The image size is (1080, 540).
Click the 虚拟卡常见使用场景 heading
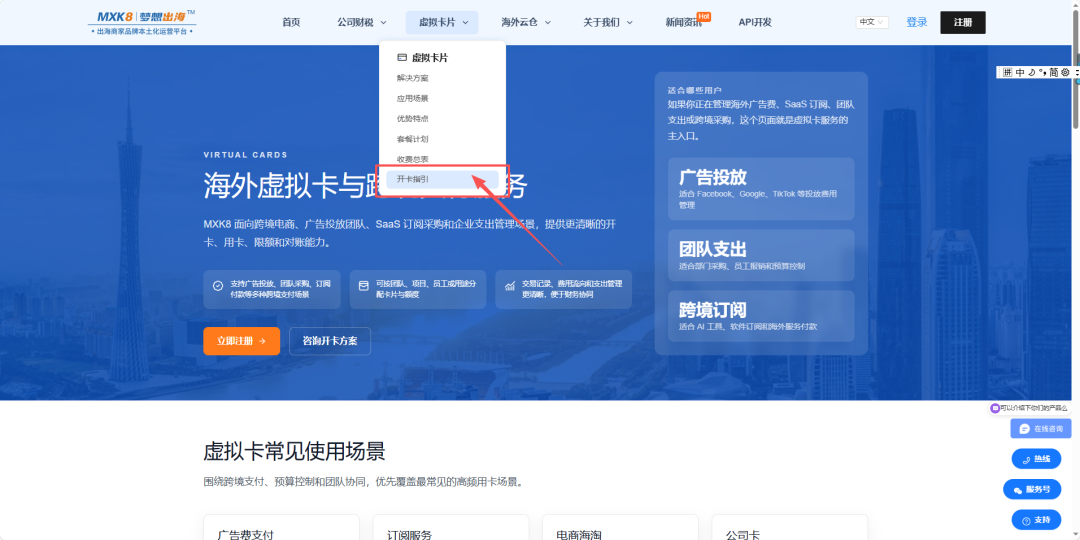point(294,452)
